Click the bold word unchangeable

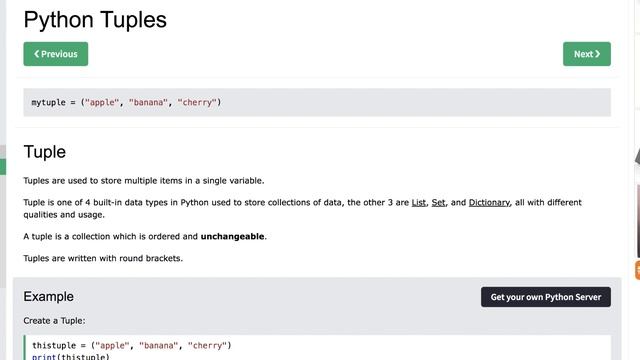click(x=232, y=236)
